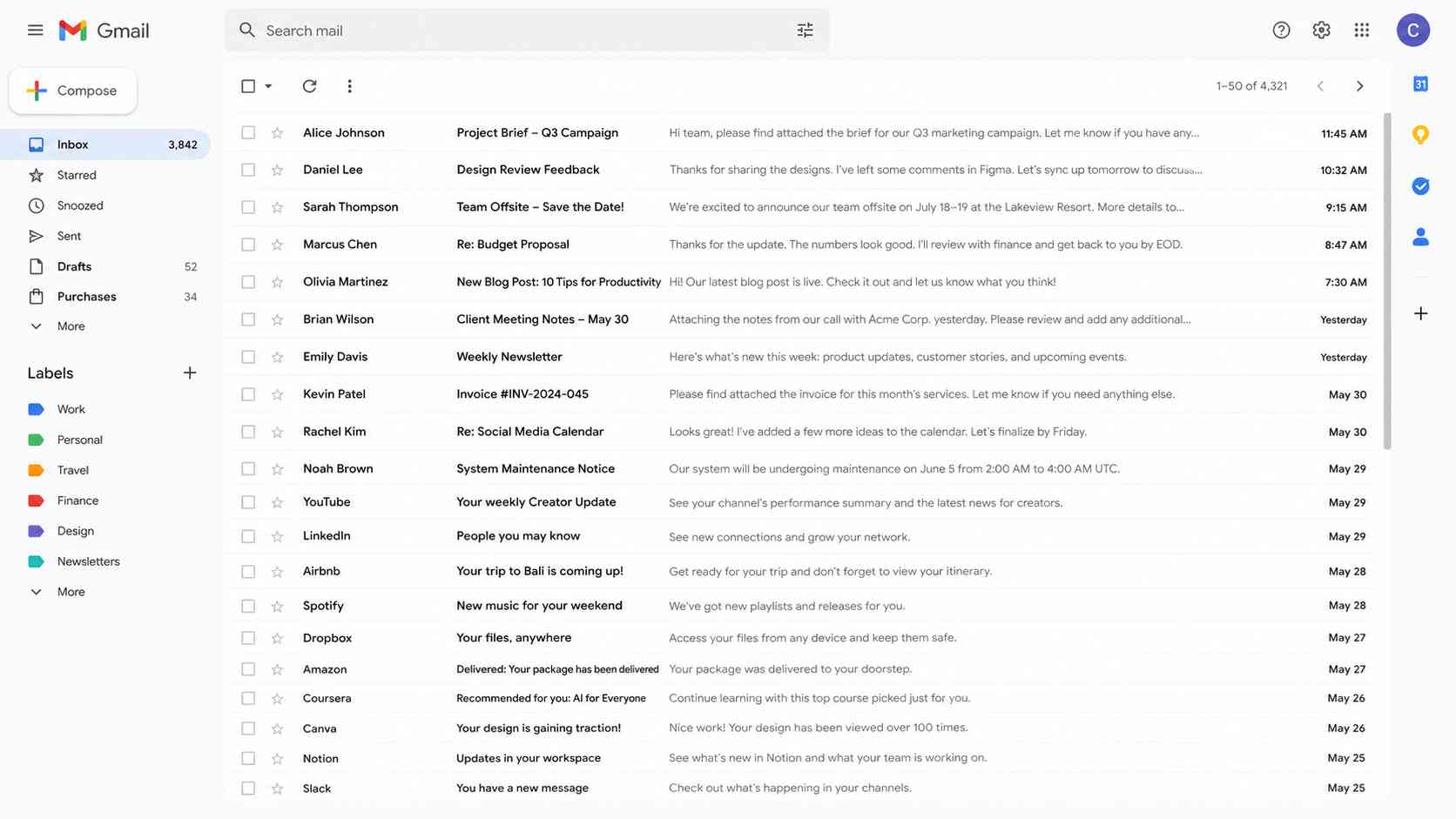This screenshot has height=819, width=1456.
Task: Compose a new email
Action: coord(73,91)
